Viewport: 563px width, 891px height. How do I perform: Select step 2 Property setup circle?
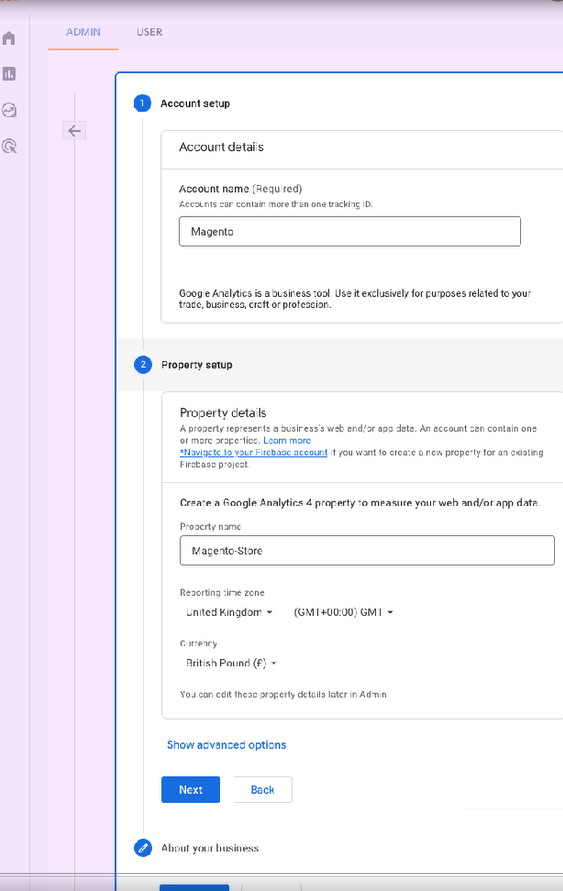(143, 364)
